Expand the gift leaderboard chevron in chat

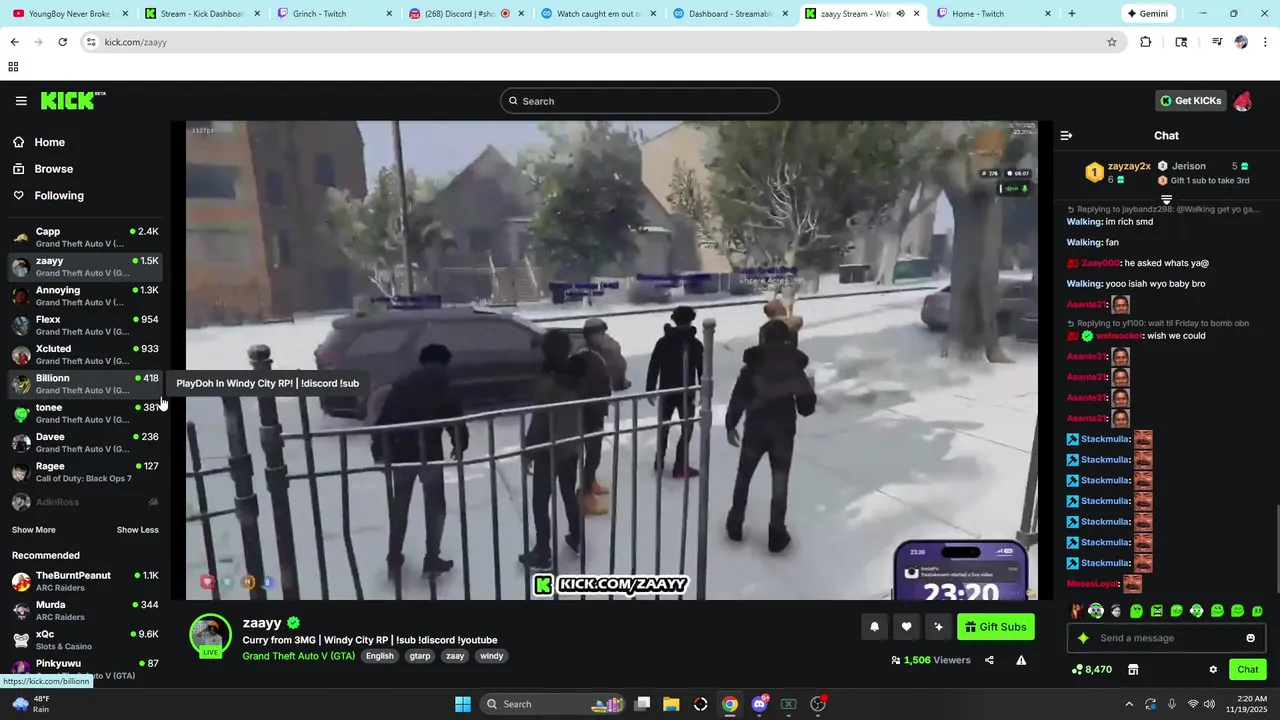coord(1166,200)
